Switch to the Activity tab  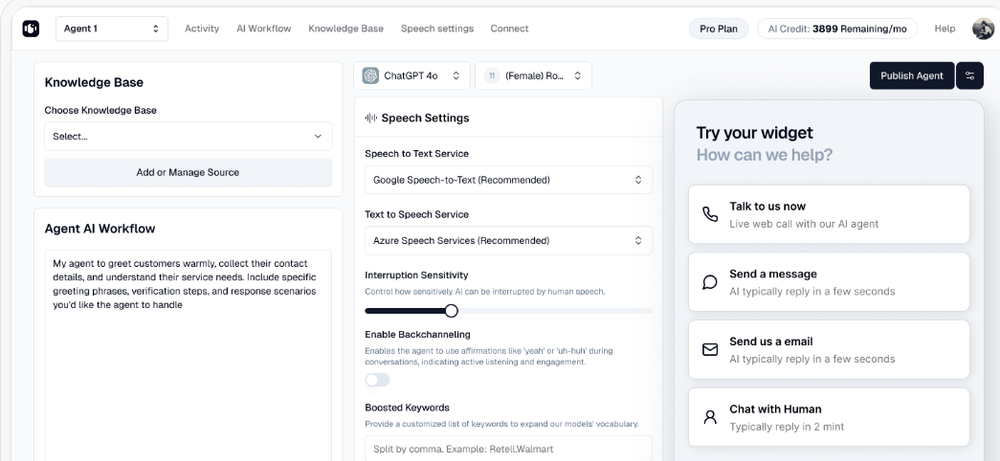pos(202,29)
